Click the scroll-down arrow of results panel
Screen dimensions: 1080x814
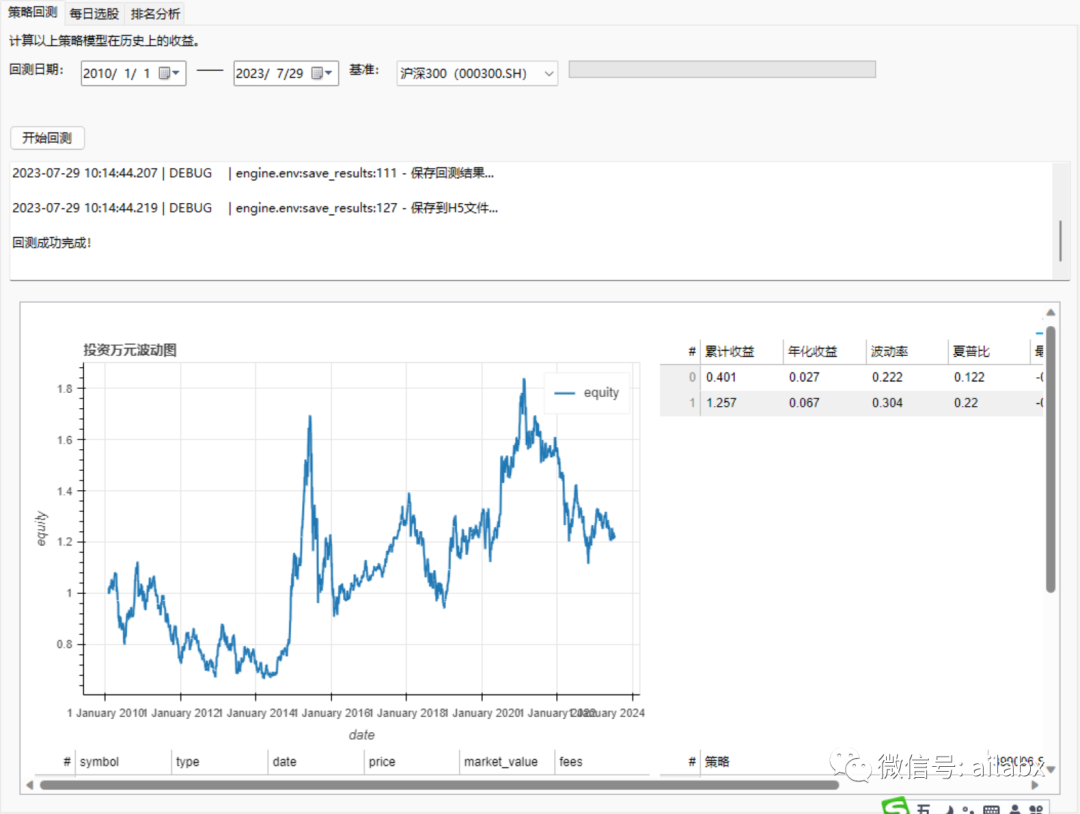pyautogui.click(x=1050, y=769)
